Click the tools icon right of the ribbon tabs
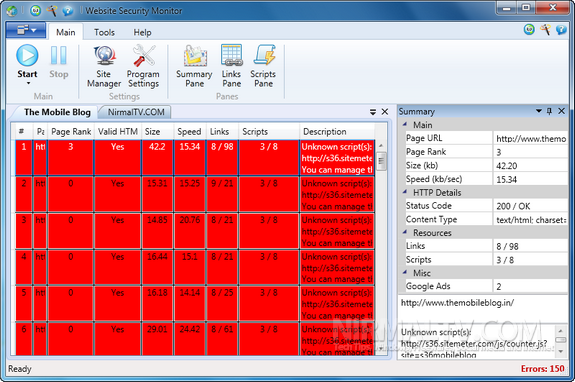The height and width of the screenshot is (382, 575). [545, 29]
